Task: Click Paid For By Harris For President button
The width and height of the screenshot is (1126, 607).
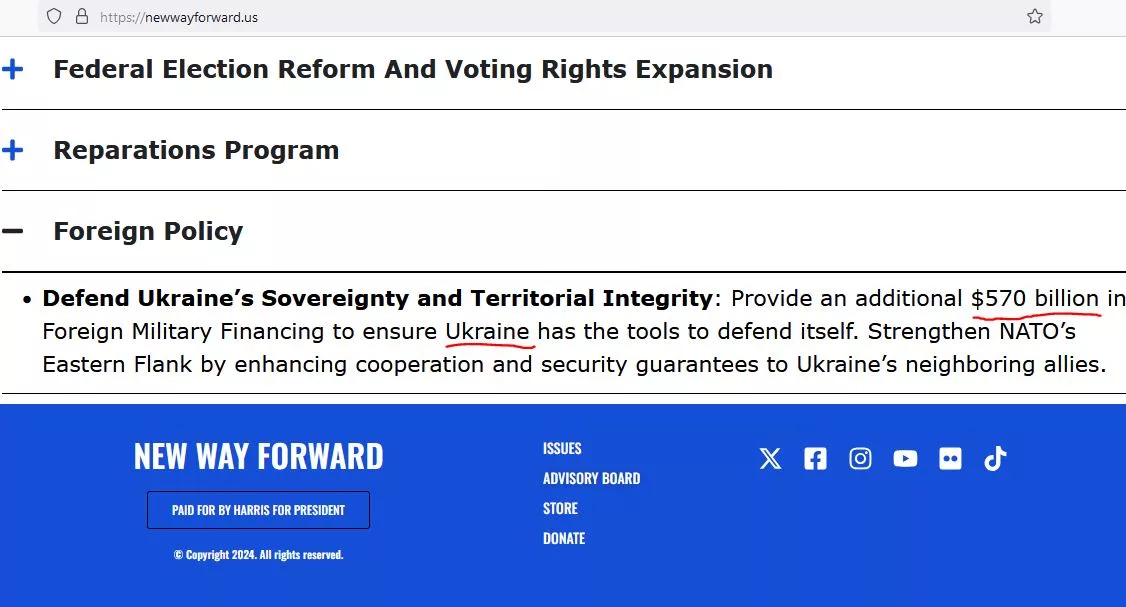Action: click(x=258, y=510)
